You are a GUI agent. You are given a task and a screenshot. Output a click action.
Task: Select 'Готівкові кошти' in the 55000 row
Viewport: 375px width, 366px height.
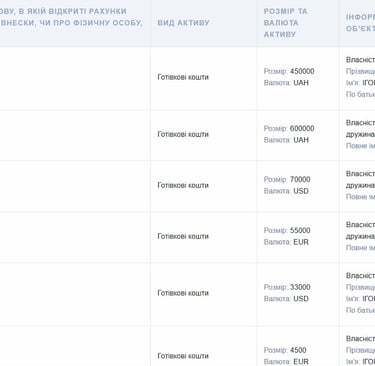click(183, 236)
